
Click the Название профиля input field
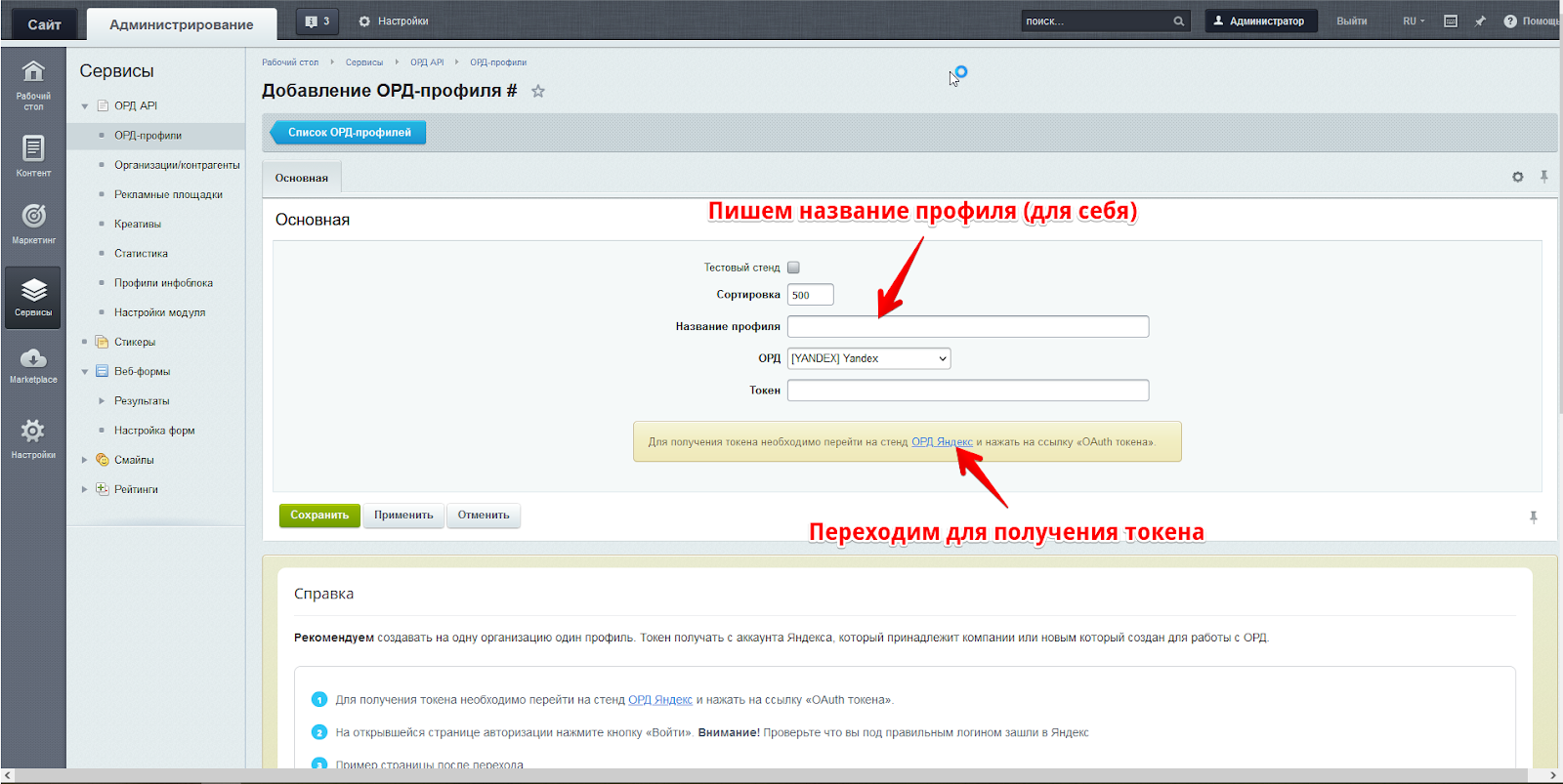click(968, 326)
